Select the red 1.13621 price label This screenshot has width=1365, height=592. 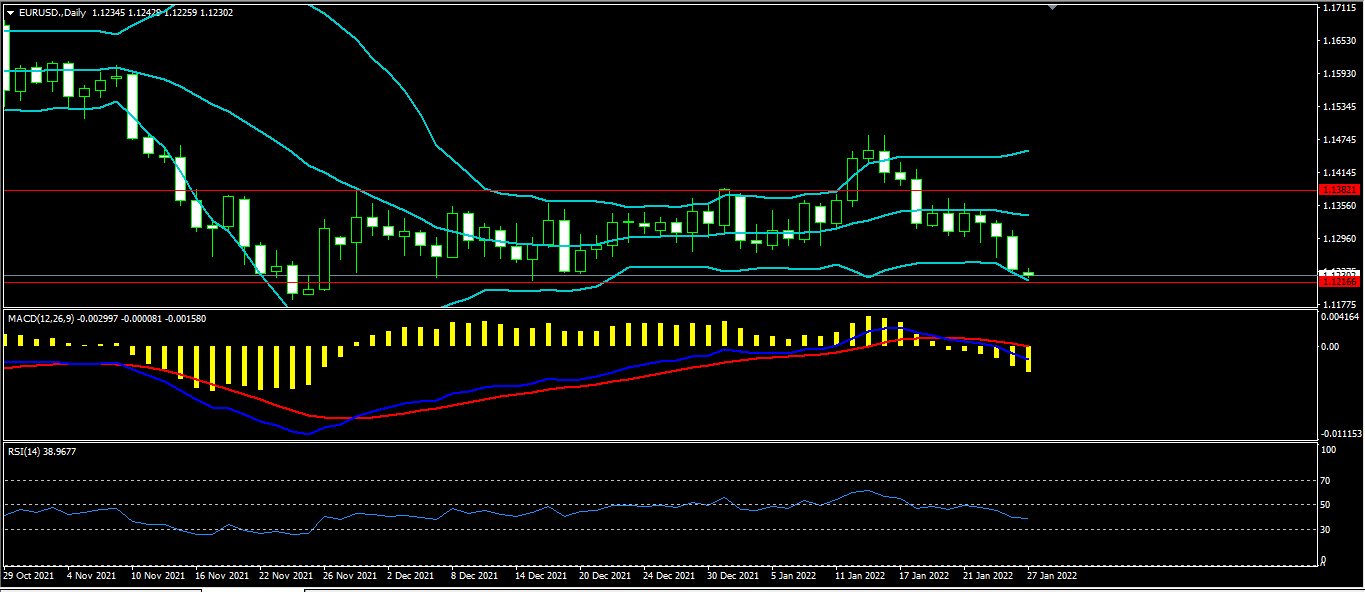(1338, 189)
